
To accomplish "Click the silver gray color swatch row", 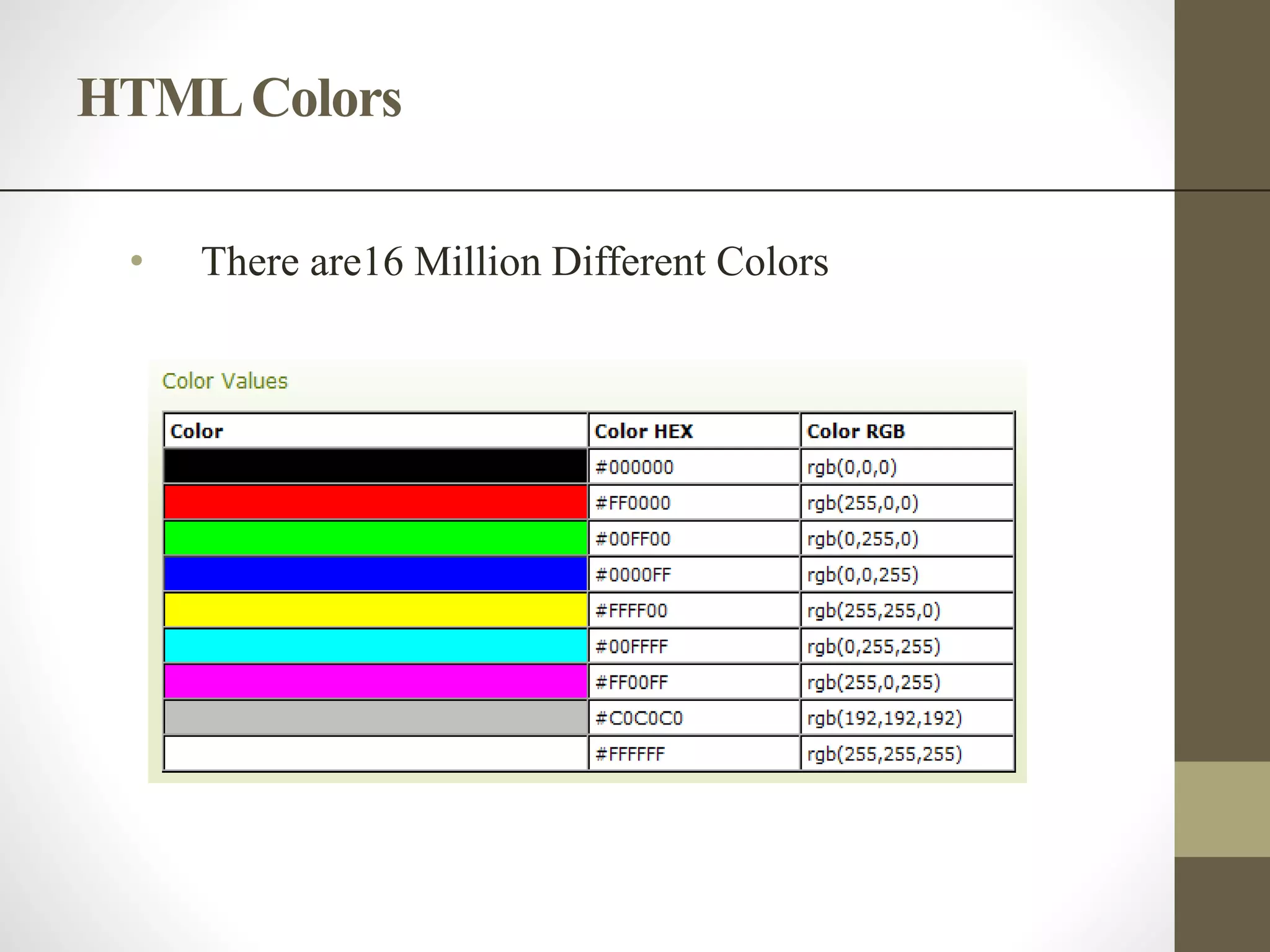I will coord(376,718).
